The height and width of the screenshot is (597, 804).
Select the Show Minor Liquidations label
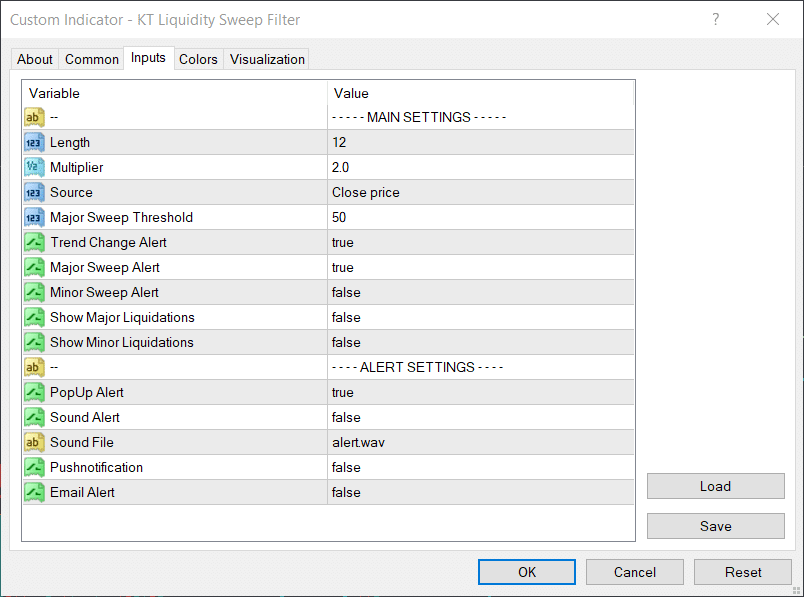point(122,343)
